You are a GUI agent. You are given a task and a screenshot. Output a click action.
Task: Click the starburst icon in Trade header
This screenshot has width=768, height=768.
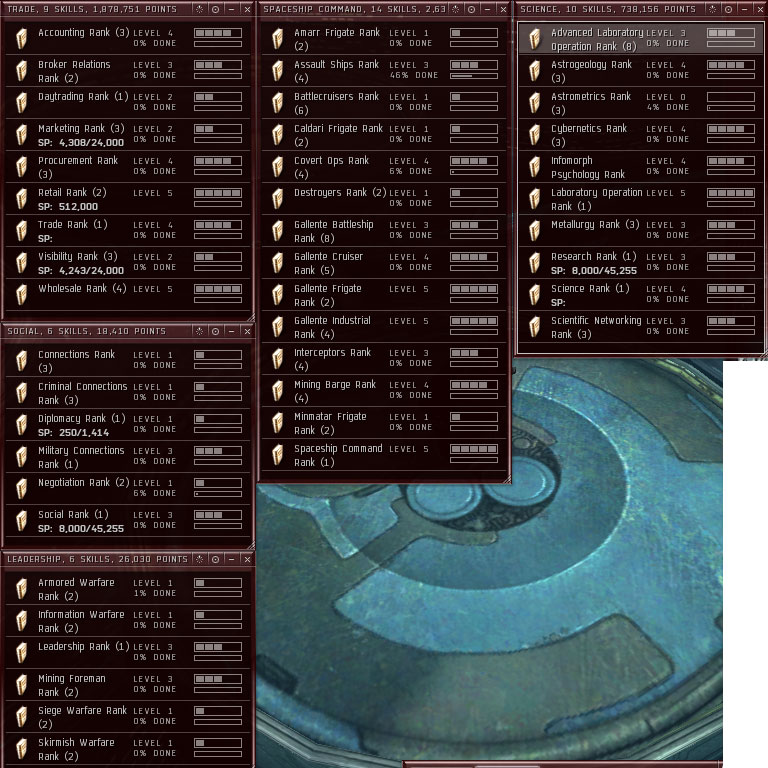tap(199, 9)
